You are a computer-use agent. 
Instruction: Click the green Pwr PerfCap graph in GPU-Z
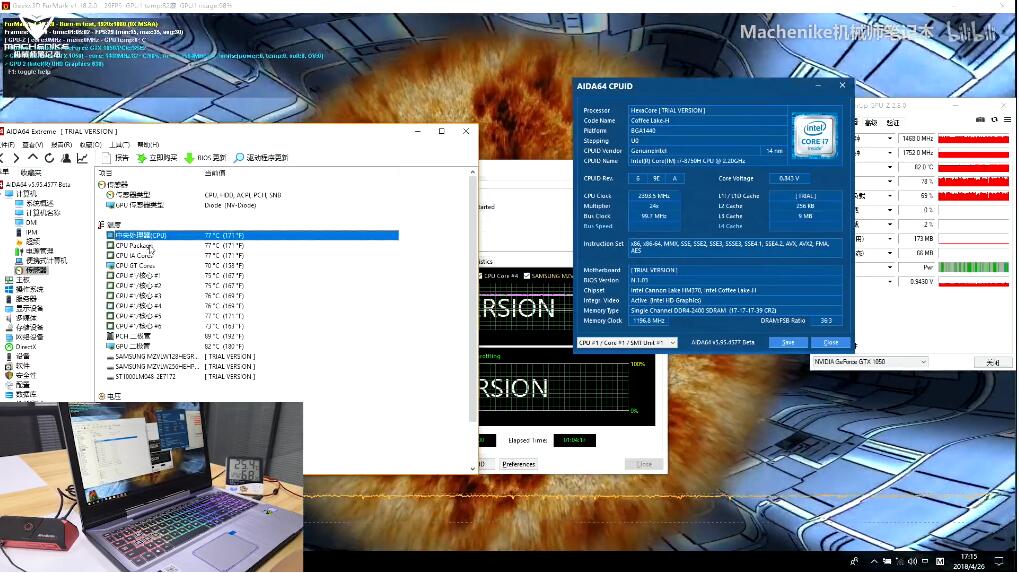[x=974, y=267]
